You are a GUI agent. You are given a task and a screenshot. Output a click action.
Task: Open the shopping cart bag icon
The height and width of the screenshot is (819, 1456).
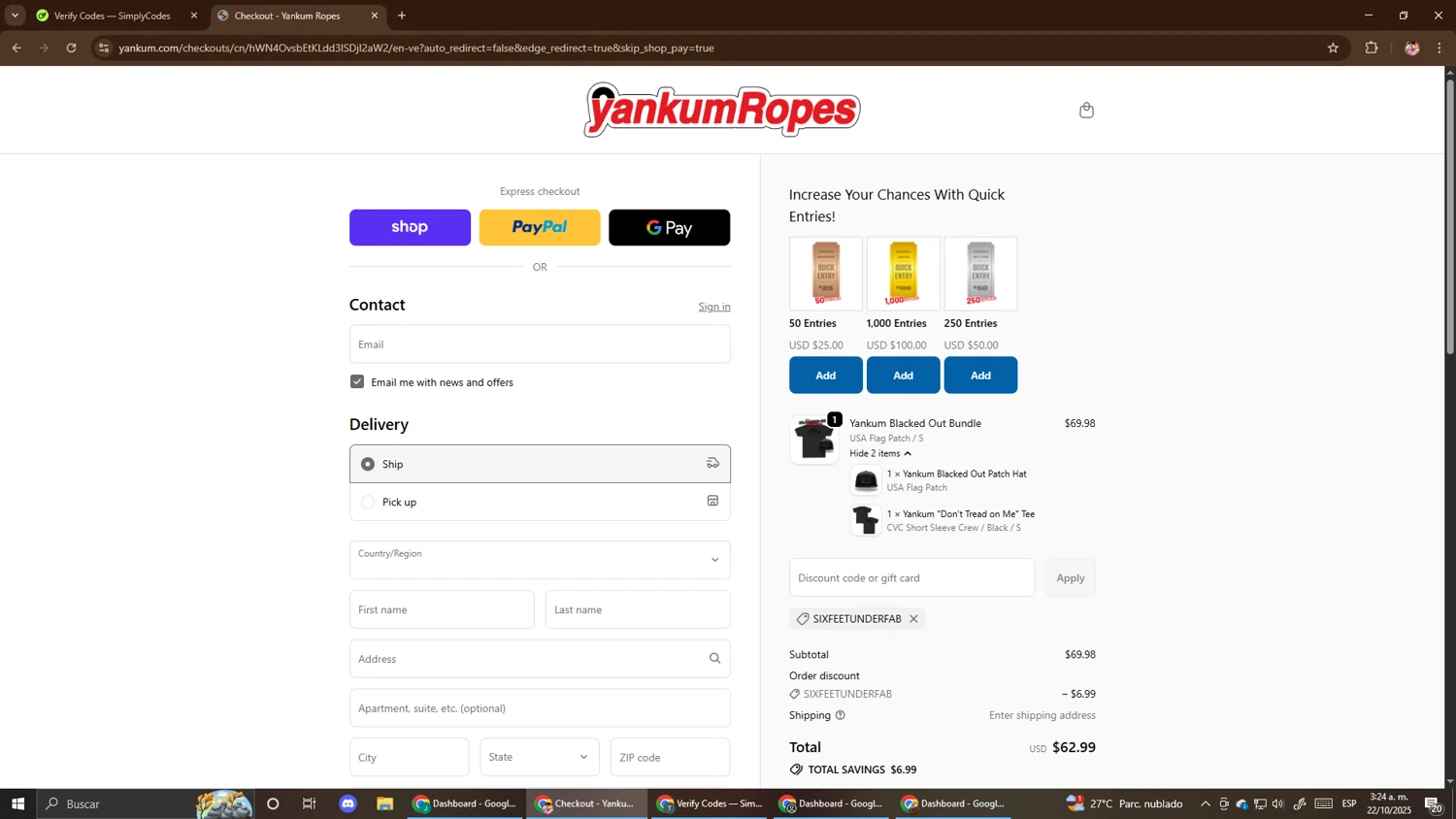[1086, 110]
